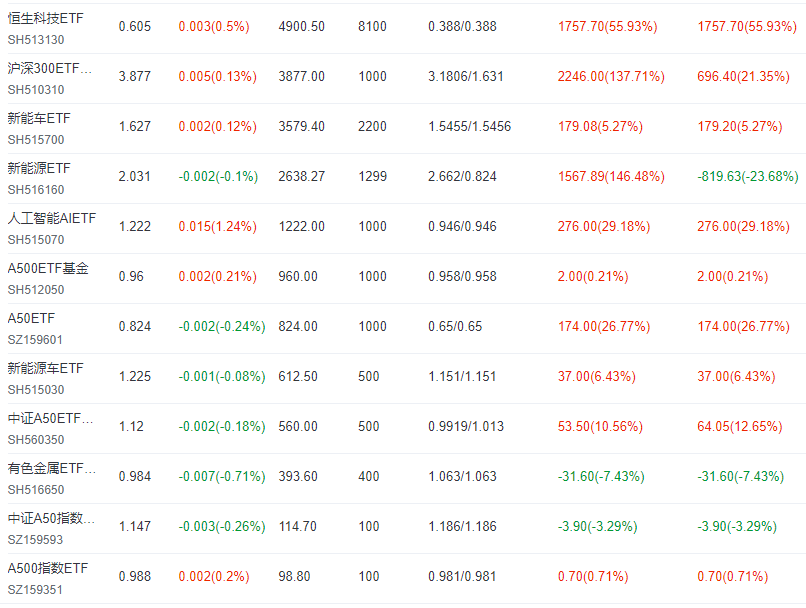Image resolution: width=806 pixels, height=608 pixels.
Task: Click market value 4900.50
Action: [301, 26]
